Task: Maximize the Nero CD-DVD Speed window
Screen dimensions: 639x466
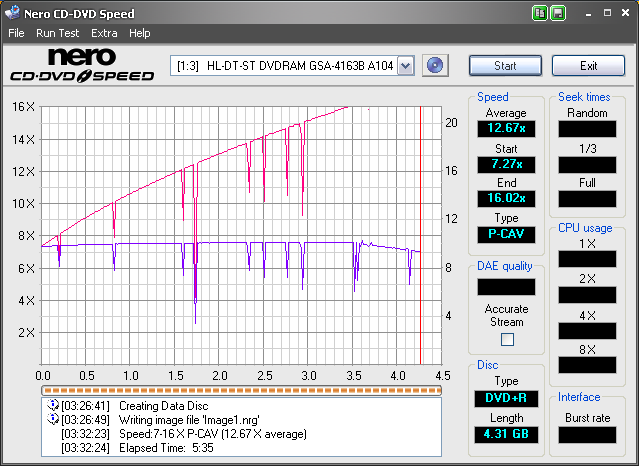Action: click(607, 13)
